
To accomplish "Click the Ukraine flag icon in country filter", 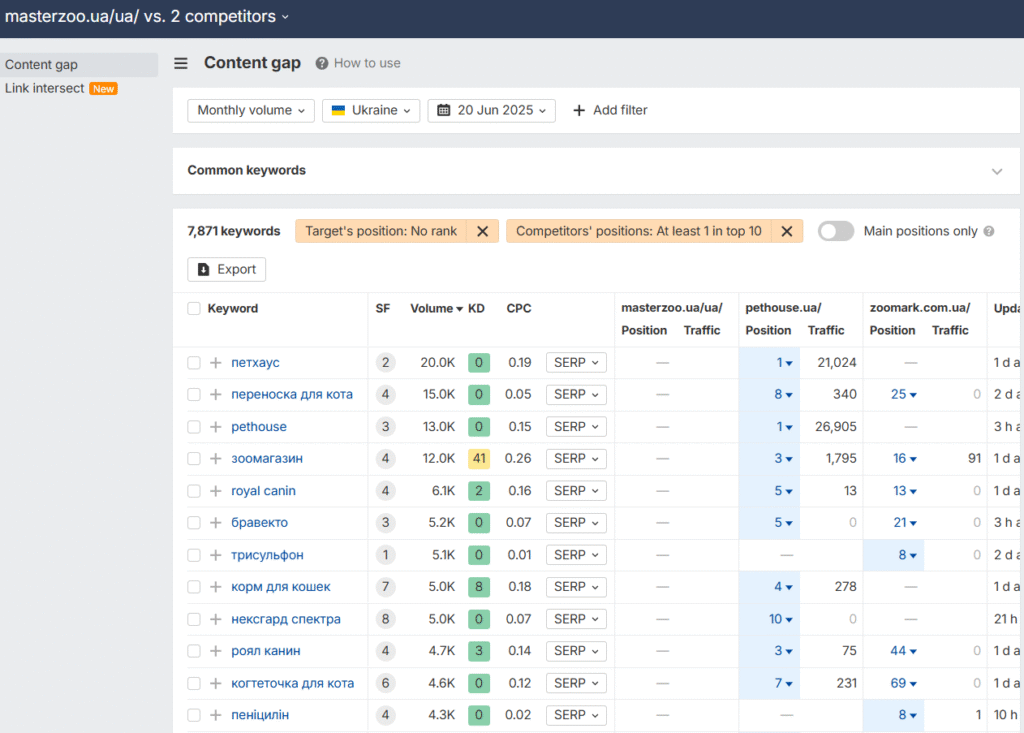I will pos(337,110).
